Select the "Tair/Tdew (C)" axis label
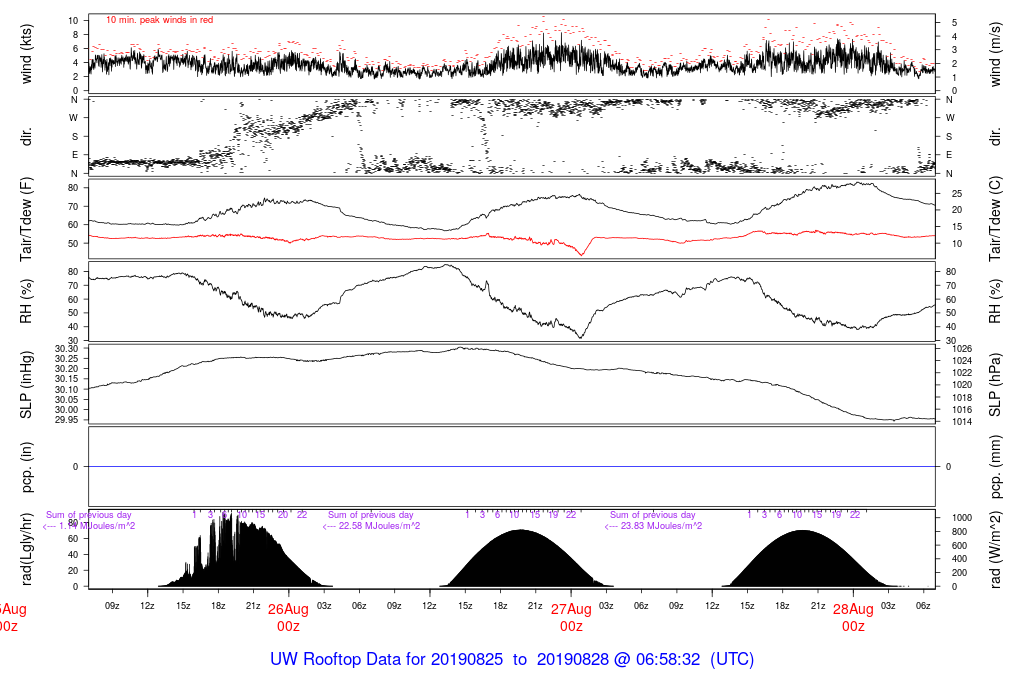Image resolution: width=1024 pixels, height=700 pixels. click(x=995, y=219)
